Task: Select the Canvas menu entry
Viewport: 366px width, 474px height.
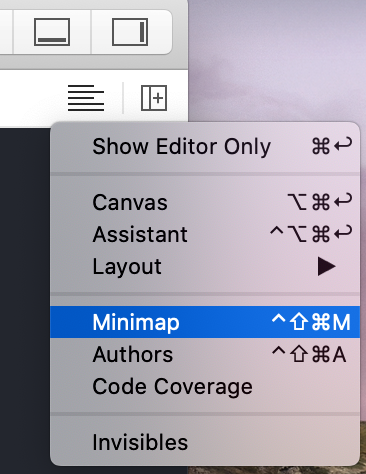Action: (205, 202)
